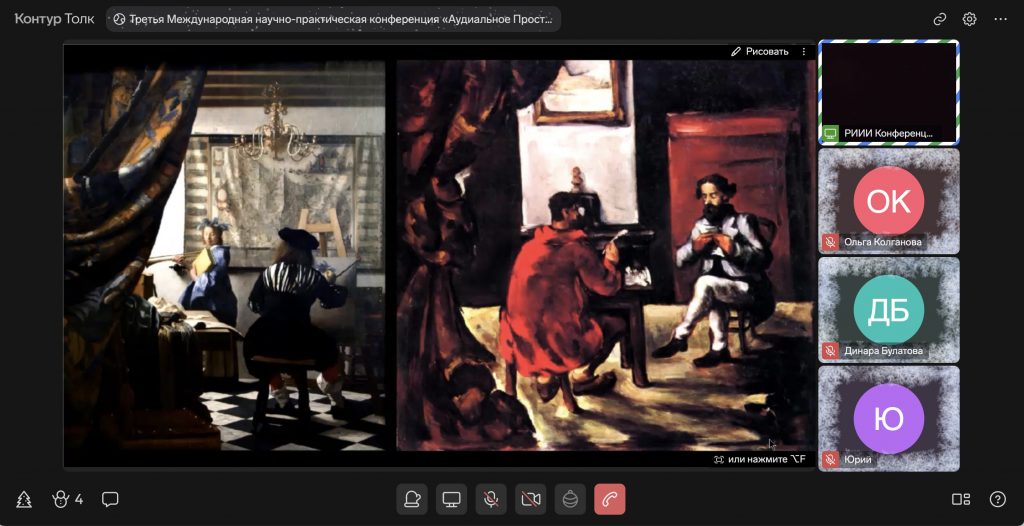Copy the meeting invite link icon
The image size is (1024, 526).
[x=939, y=19]
